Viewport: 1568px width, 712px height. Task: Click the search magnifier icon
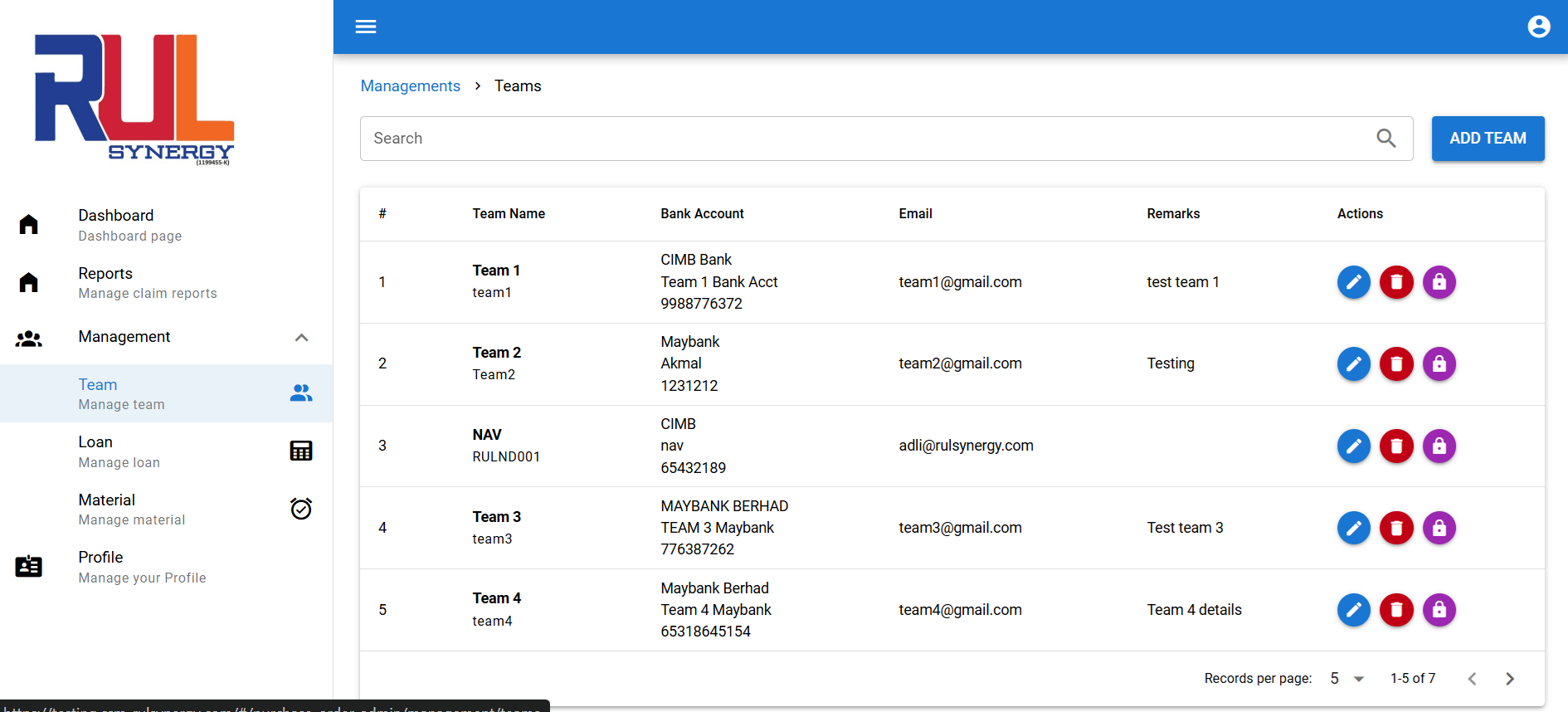(x=1386, y=139)
